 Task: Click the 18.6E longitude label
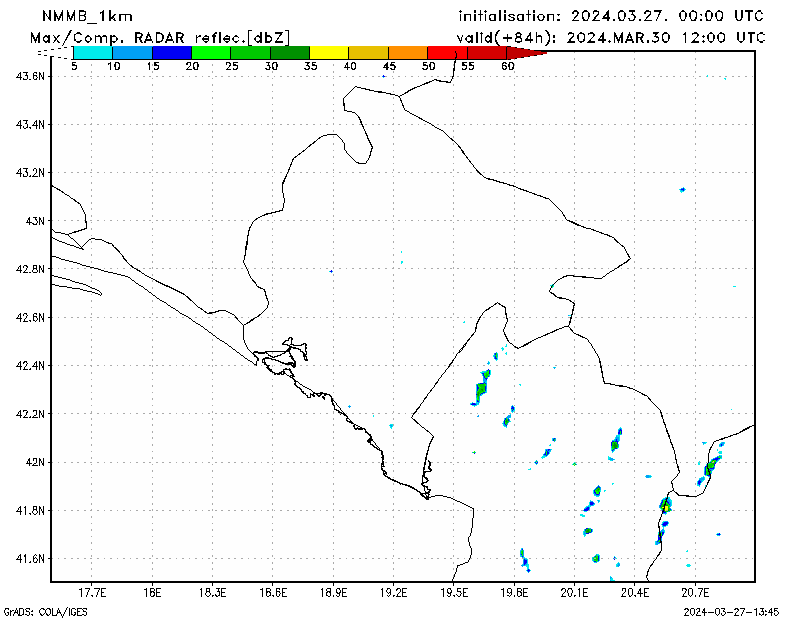coord(273,593)
